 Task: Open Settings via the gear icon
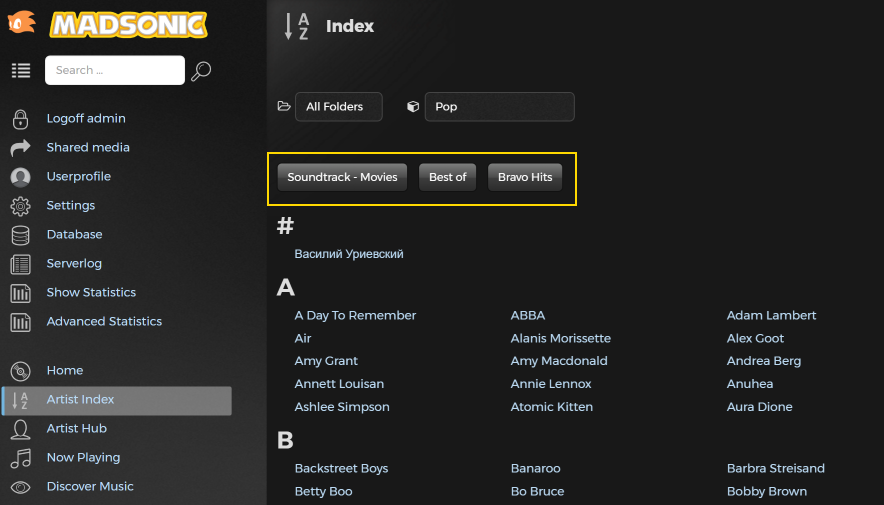[x=20, y=206]
